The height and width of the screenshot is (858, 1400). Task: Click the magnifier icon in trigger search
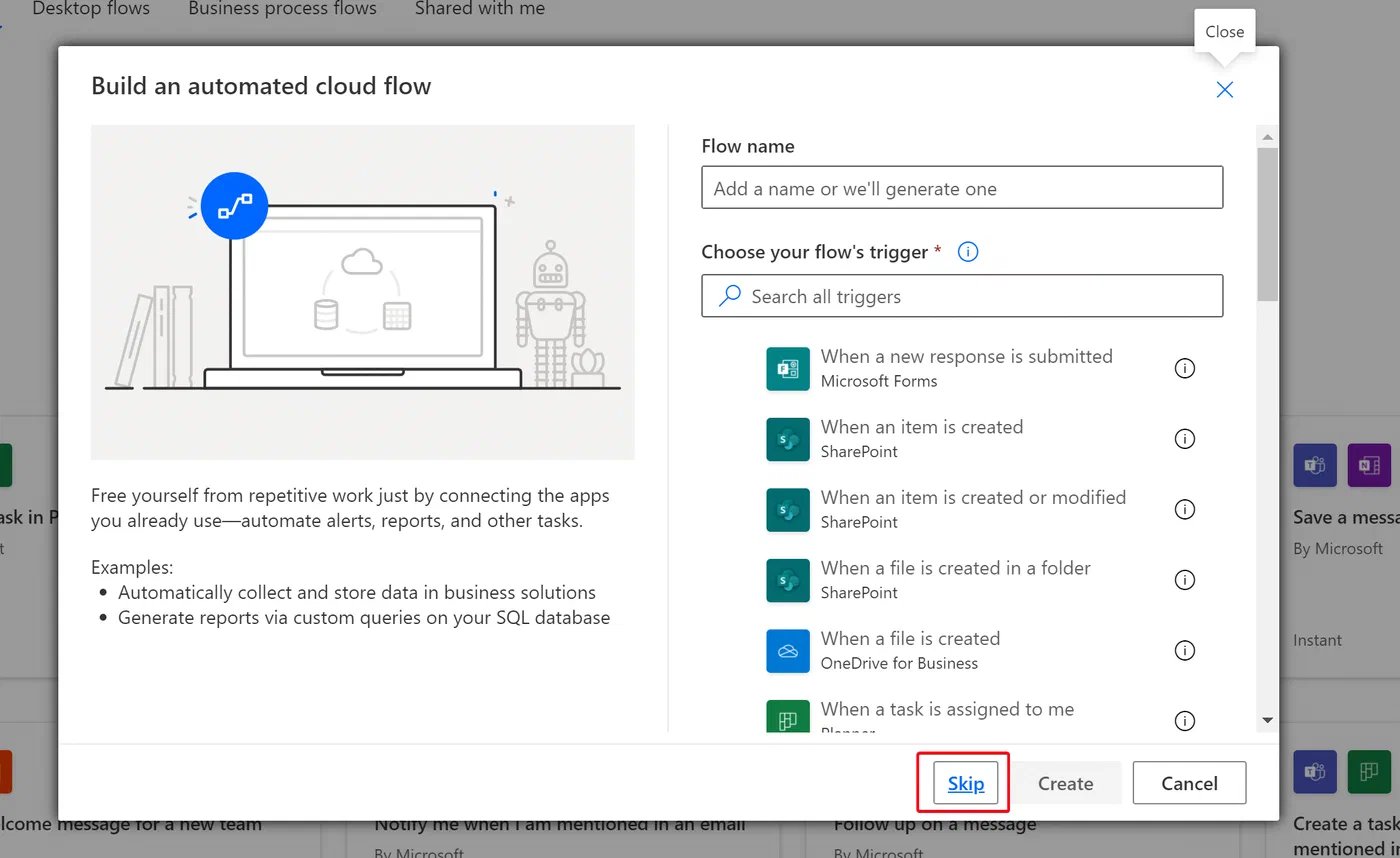(730, 296)
